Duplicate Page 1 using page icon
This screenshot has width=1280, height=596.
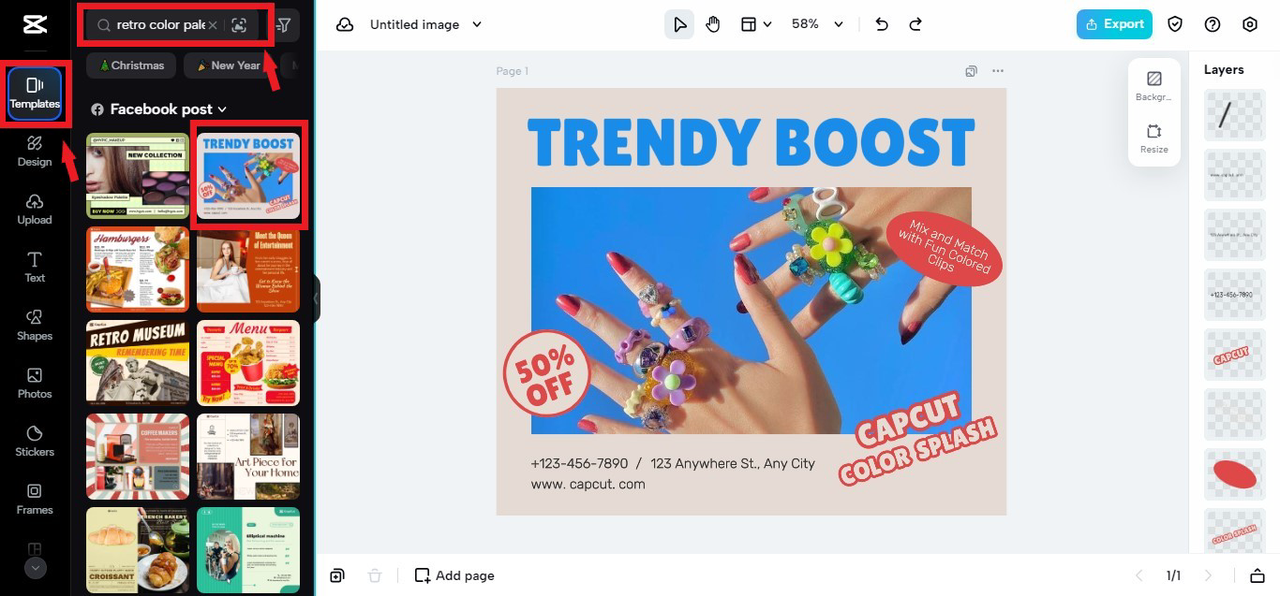tap(971, 71)
